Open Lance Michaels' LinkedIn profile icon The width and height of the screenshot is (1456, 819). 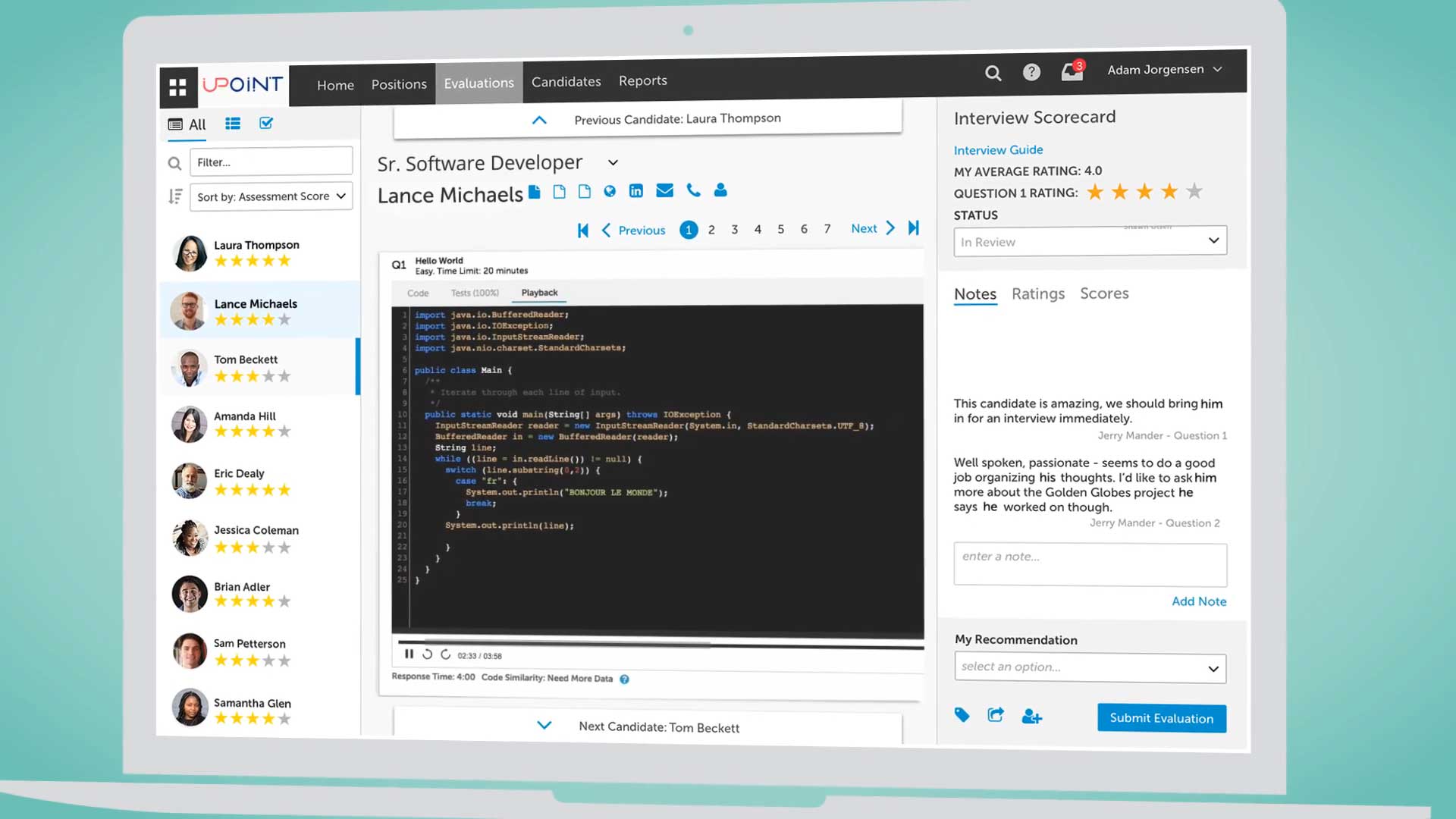[636, 192]
